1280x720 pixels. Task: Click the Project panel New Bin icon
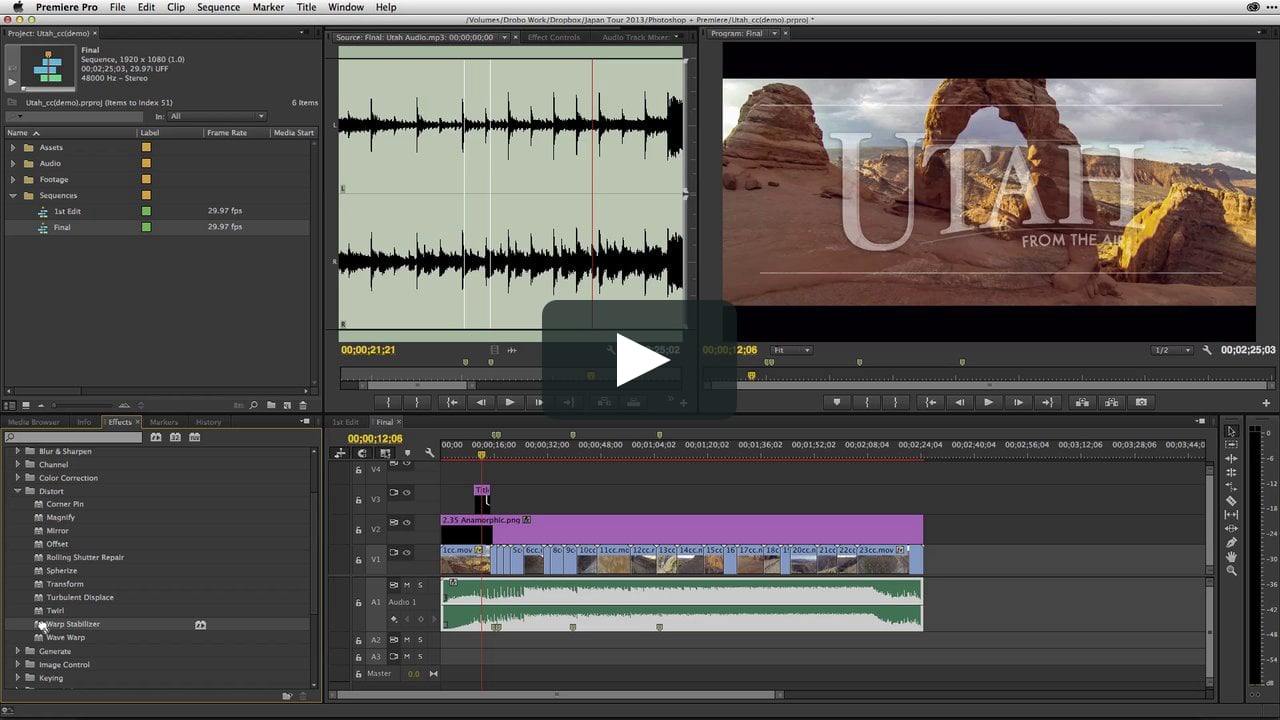coord(271,405)
